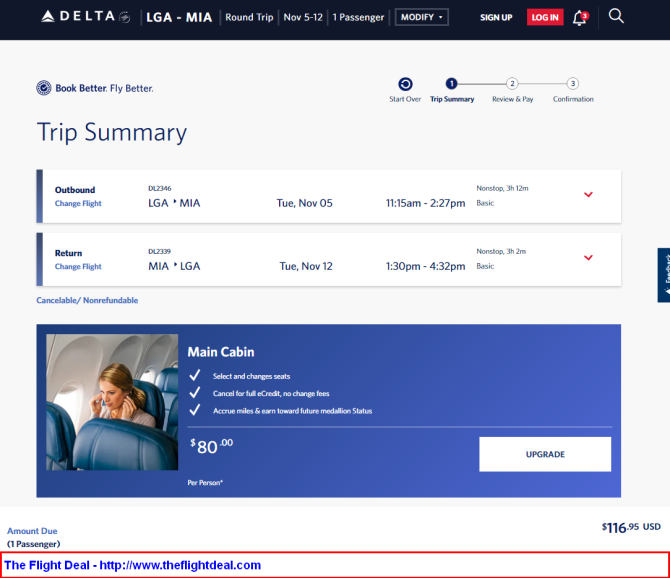
Task: Click the Per Person* note
Action: tap(205, 483)
